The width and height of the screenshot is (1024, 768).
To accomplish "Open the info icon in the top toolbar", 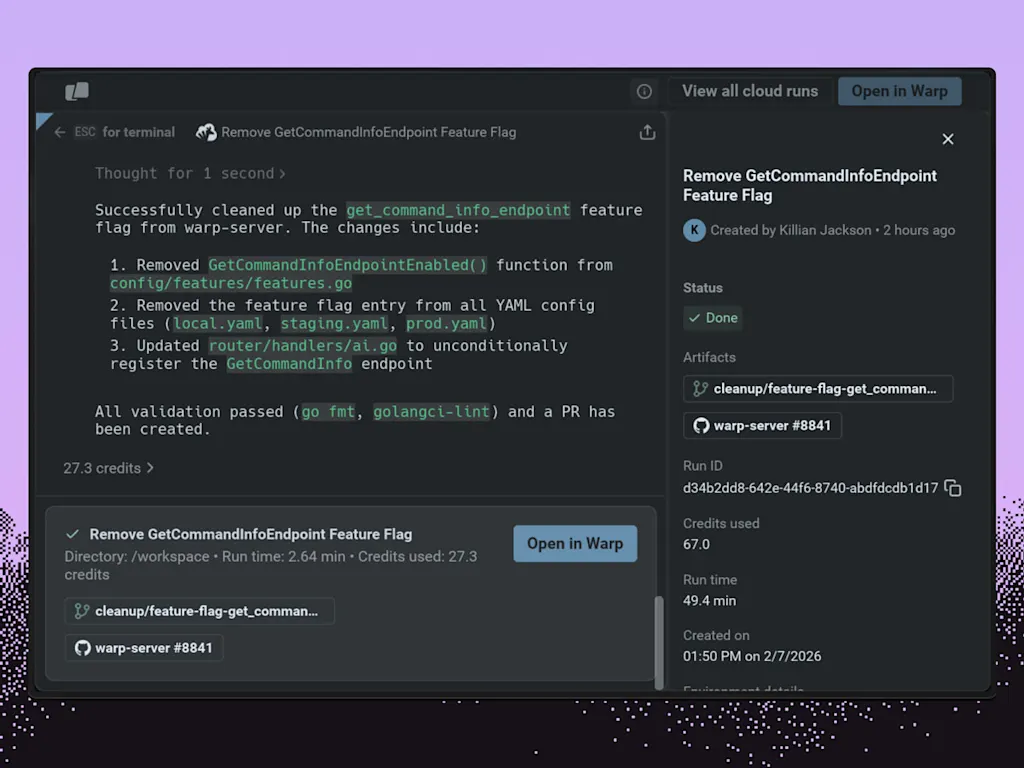I will (x=644, y=91).
